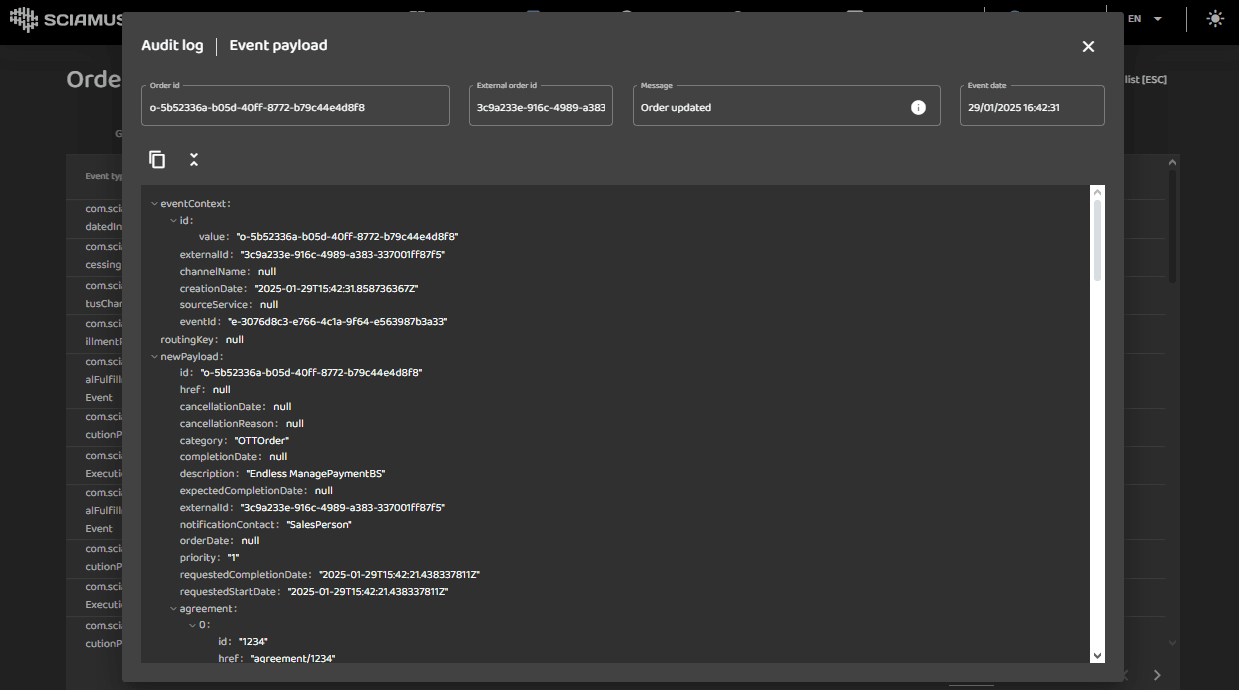Click the info icon in Message field
1239x690 pixels.
[918, 108]
